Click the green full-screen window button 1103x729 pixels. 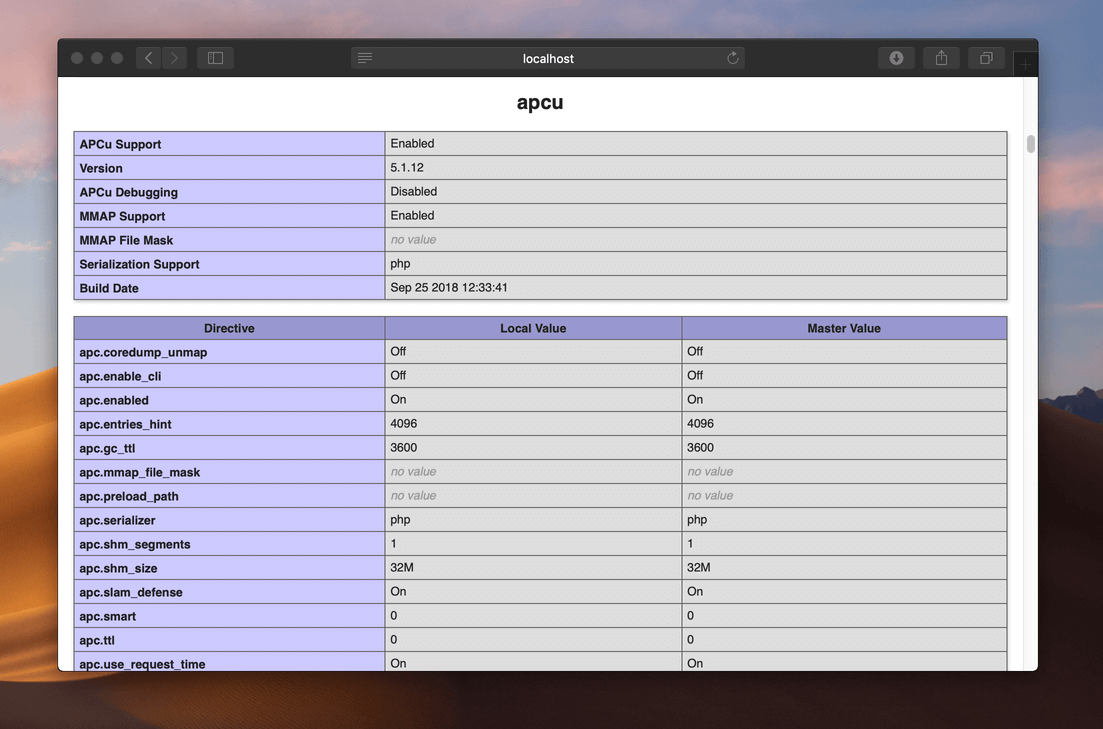pos(117,58)
